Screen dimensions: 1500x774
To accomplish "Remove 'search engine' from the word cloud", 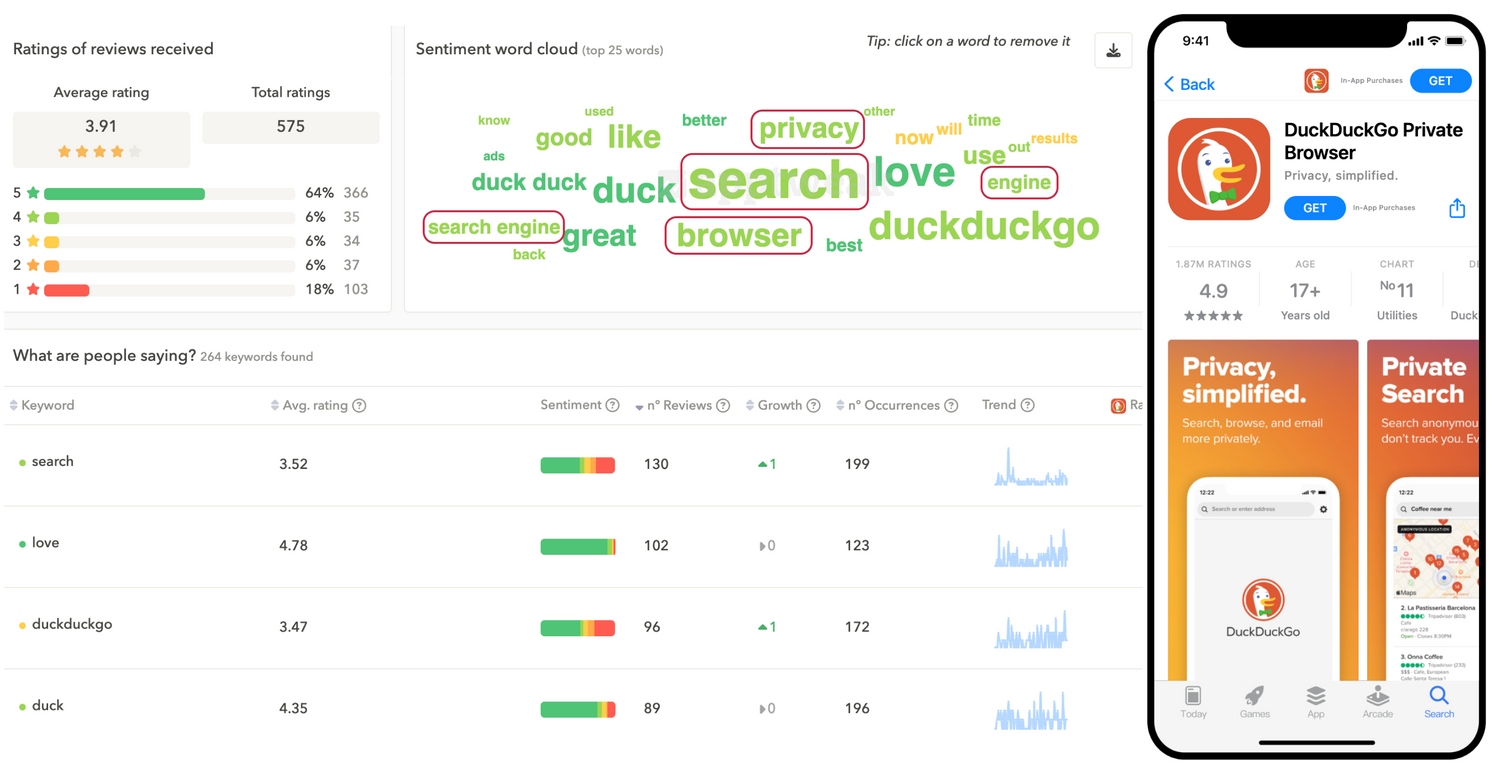I will click(493, 227).
